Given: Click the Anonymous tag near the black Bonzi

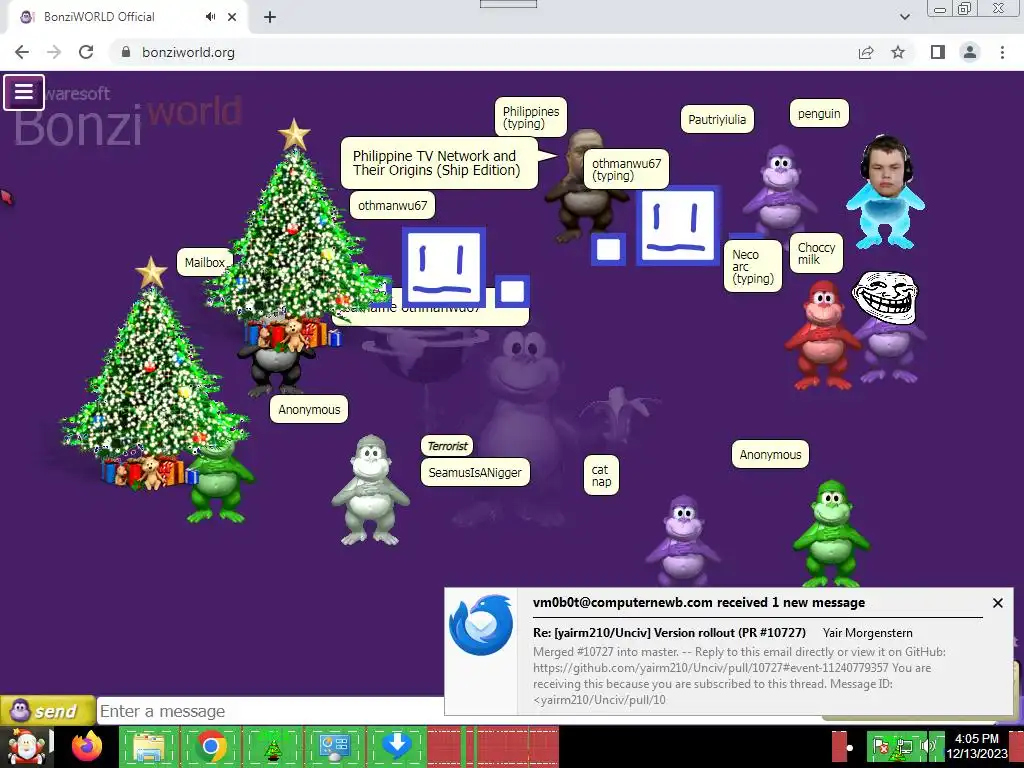Looking at the screenshot, I should click(309, 409).
